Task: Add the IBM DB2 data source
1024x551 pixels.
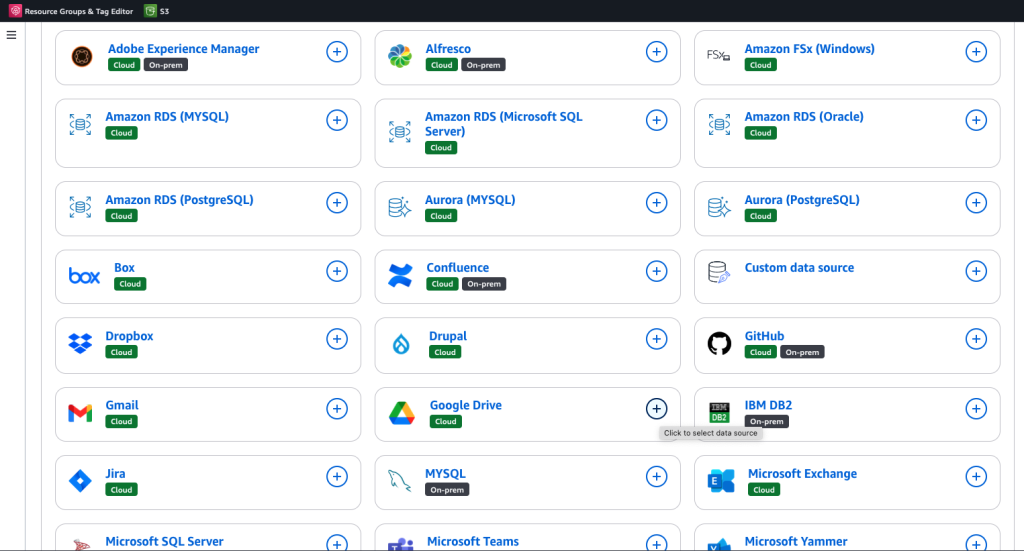Action: click(x=976, y=409)
